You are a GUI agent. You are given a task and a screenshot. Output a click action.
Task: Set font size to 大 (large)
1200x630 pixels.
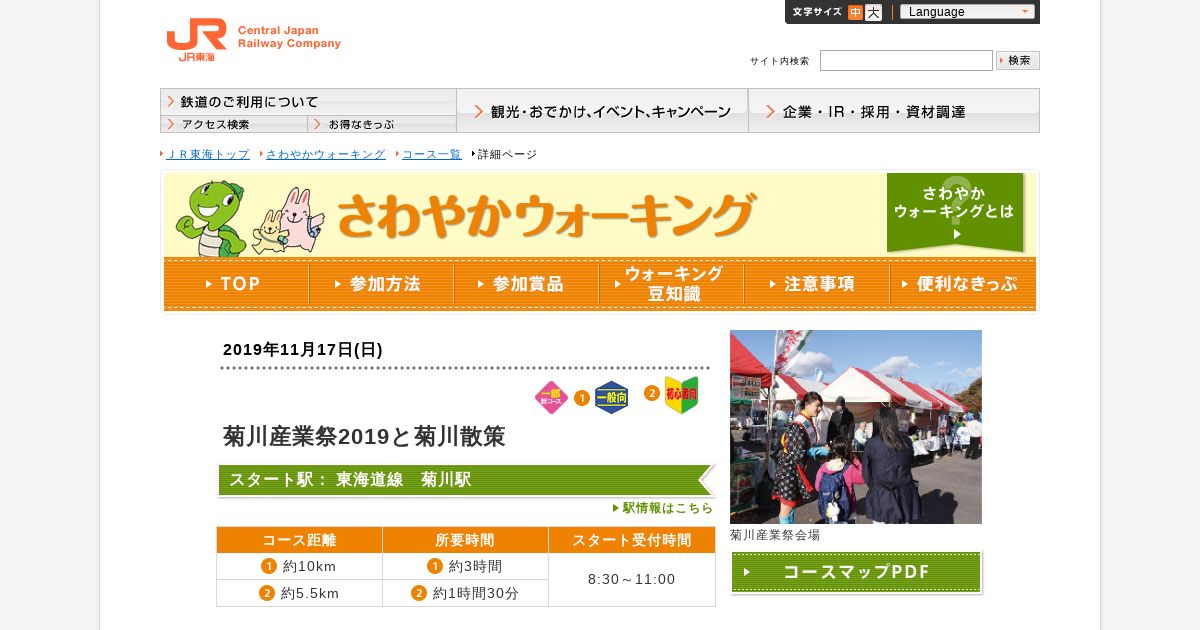point(873,12)
